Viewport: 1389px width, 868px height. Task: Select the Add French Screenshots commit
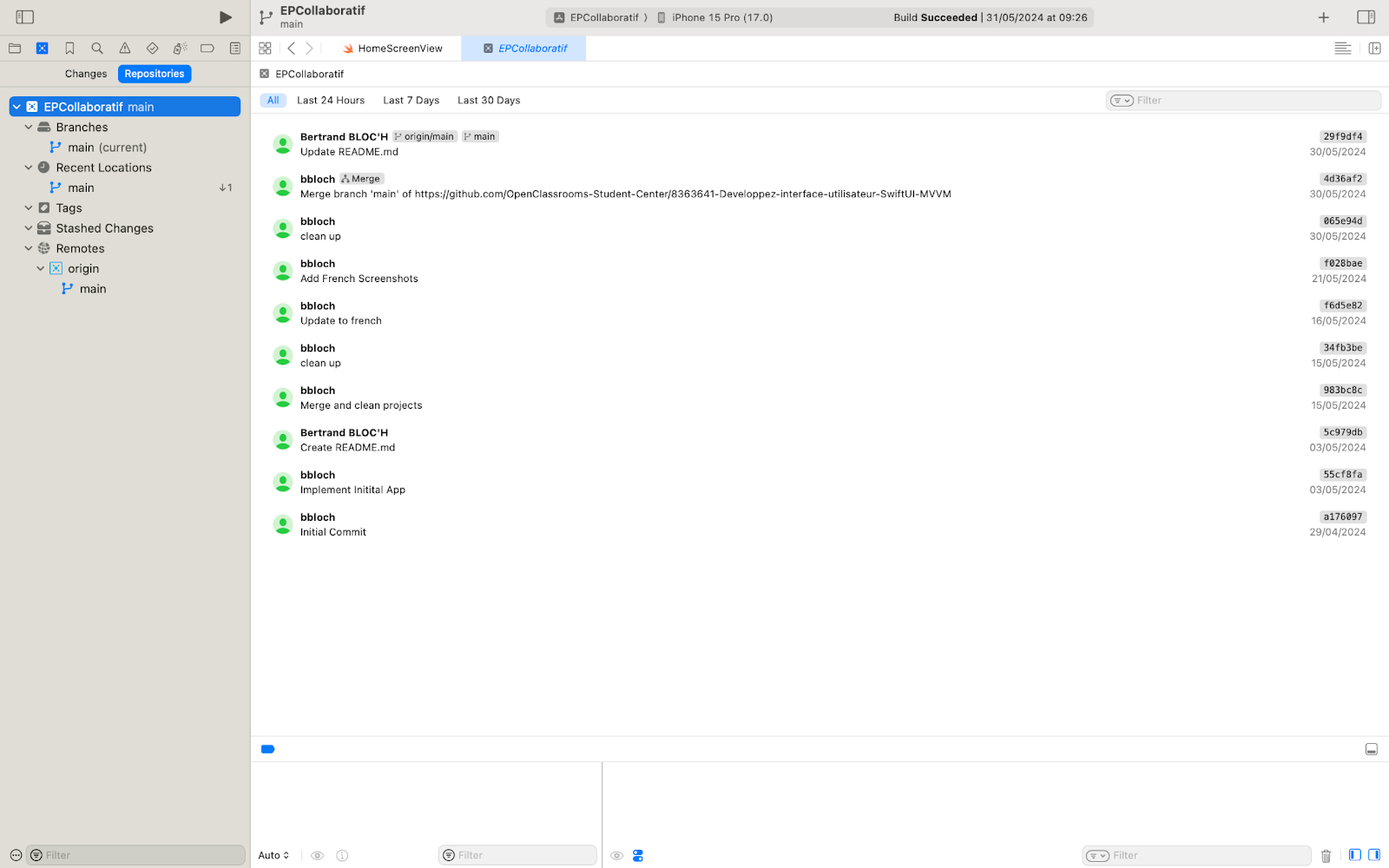(x=820, y=271)
